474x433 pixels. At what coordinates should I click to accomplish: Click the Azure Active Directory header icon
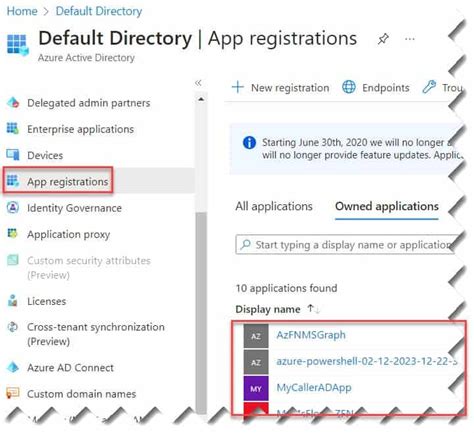coord(17,45)
